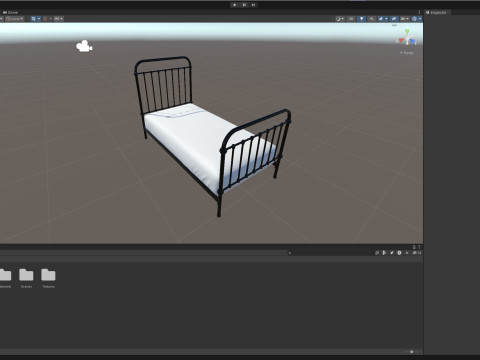This screenshot has height=360, width=480.
Task: Click the red X axis on the orientation gizmo
Action: tap(401, 41)
